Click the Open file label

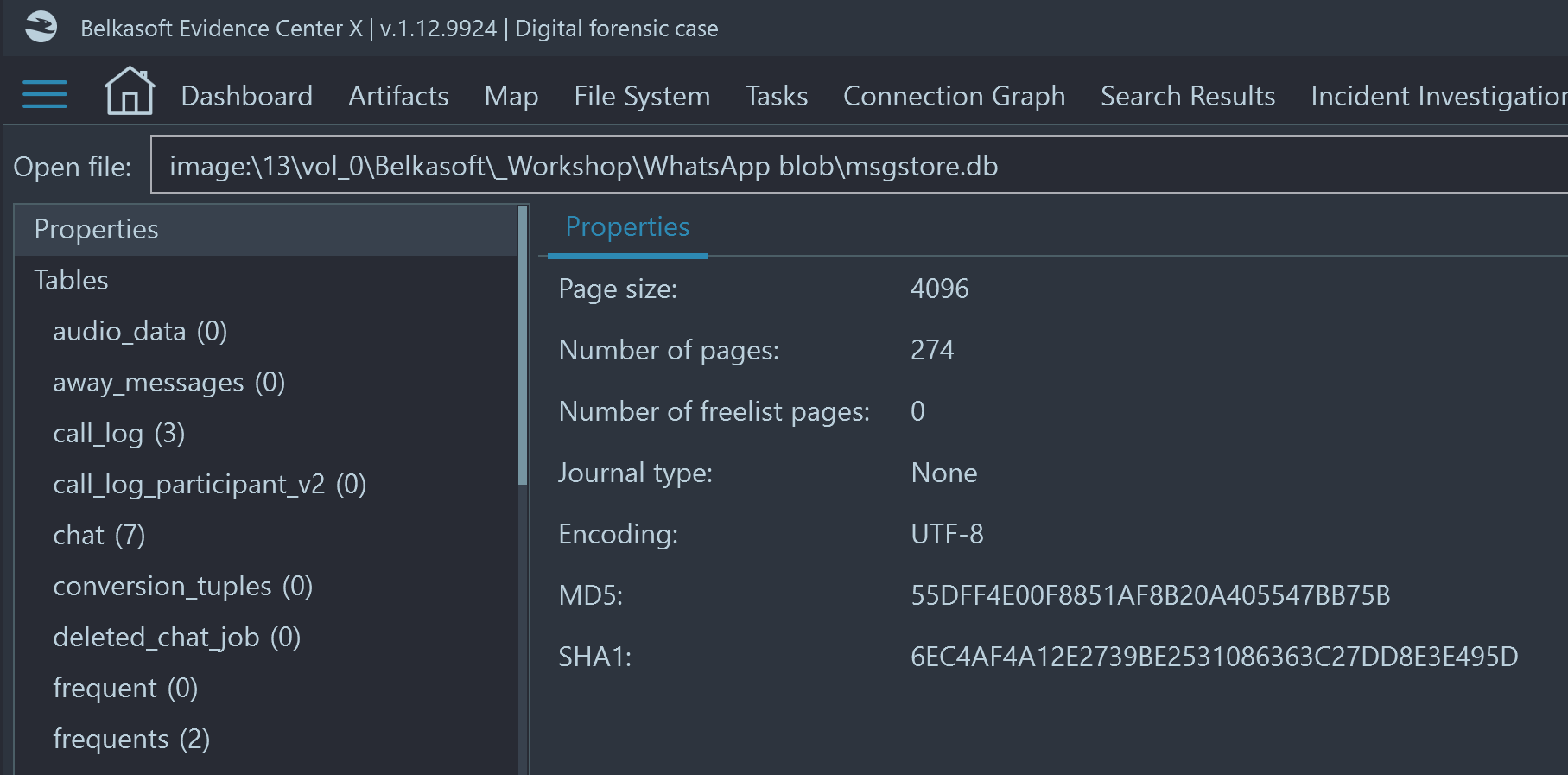[x=72, y=167]
